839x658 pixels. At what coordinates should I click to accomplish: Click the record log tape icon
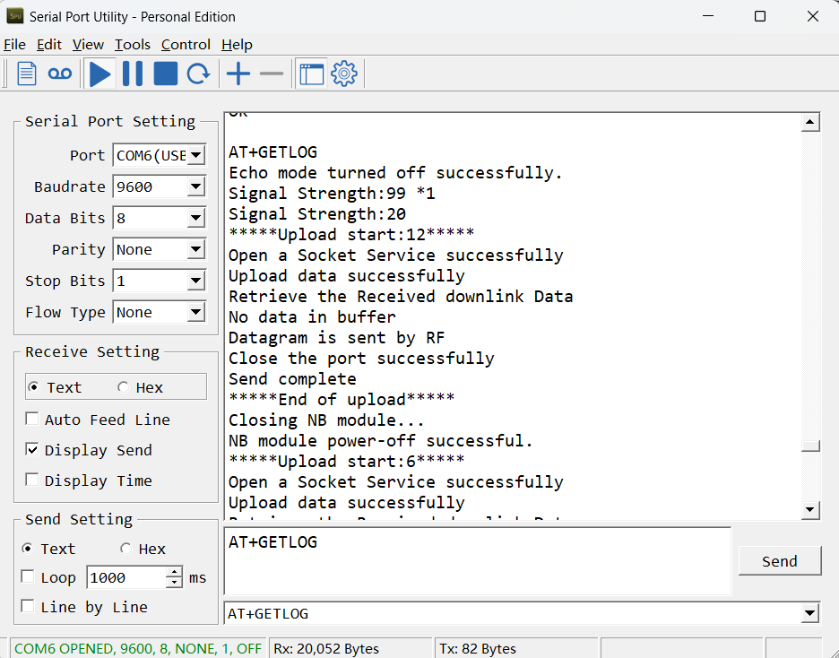59,73
